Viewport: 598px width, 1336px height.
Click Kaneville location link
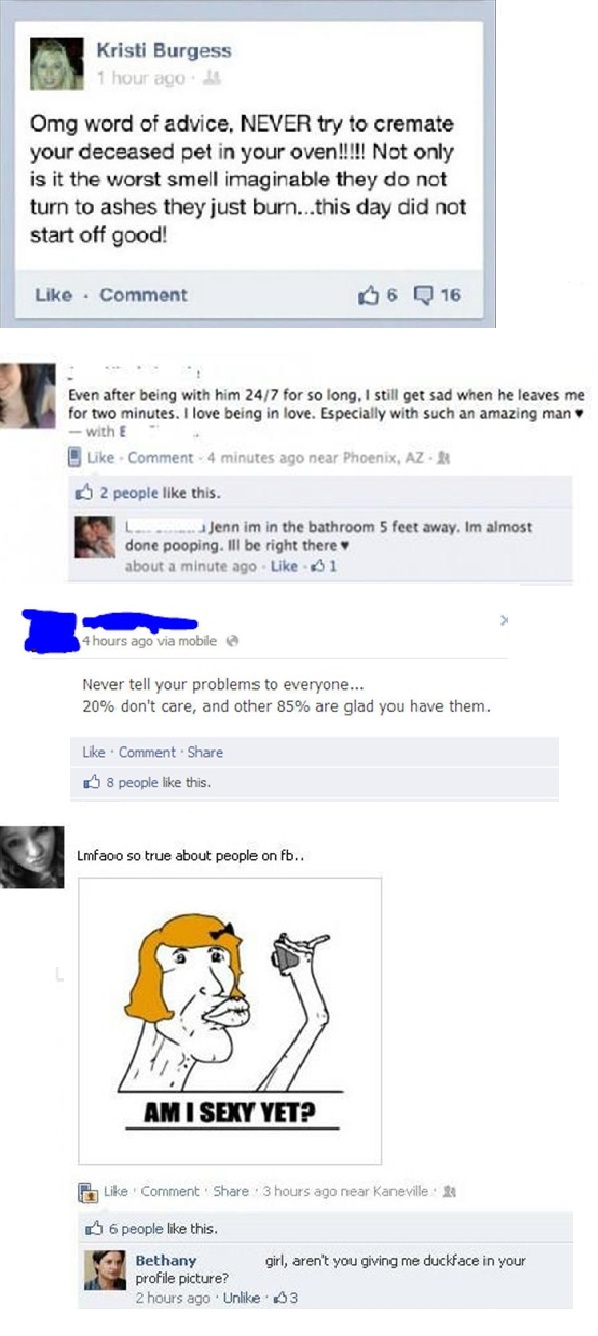[400, 1191]
